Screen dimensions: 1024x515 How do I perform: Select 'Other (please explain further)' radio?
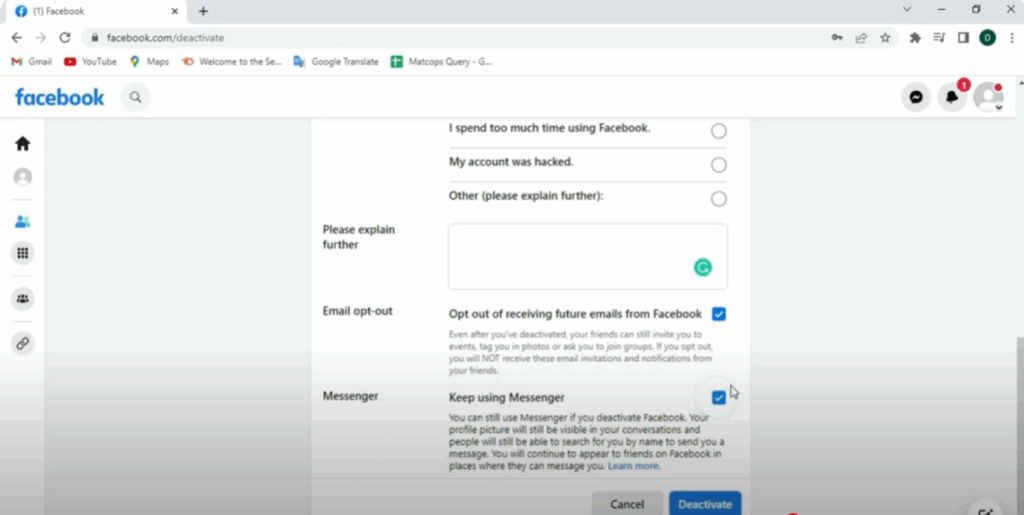tap(718, 199)
